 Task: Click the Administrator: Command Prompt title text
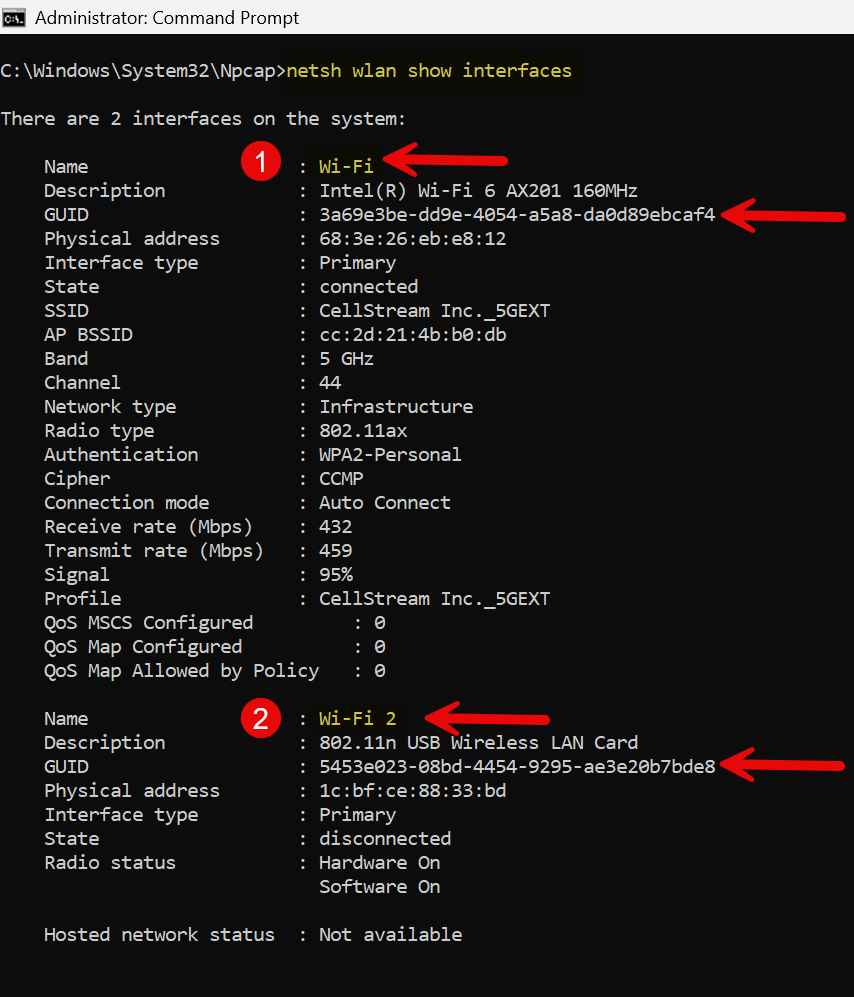click(x=166, y=17)
